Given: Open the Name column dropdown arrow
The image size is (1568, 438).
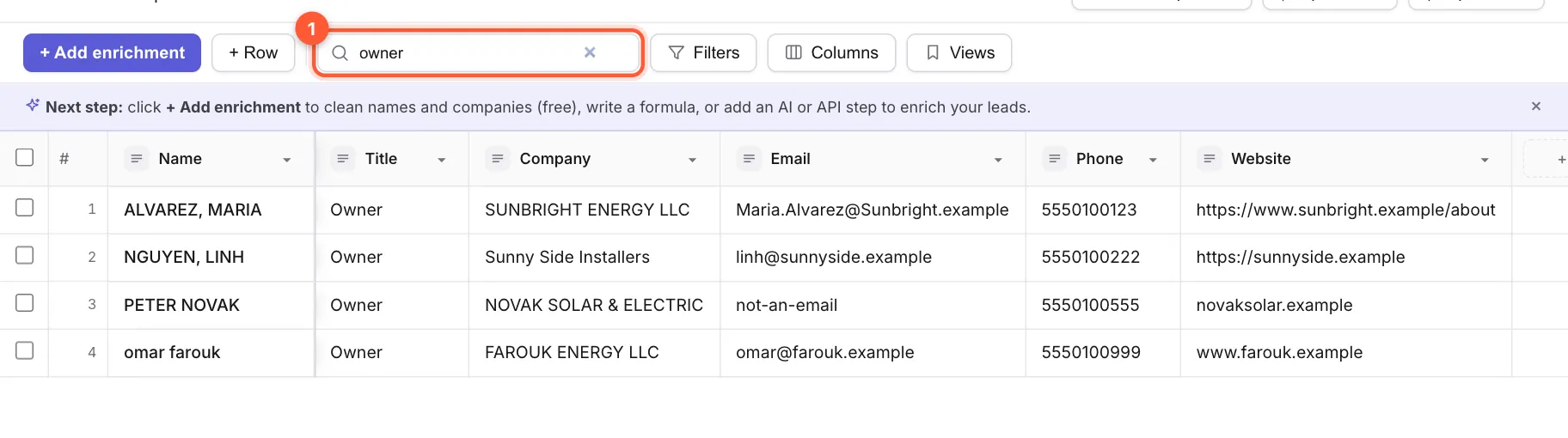Looking at the screenshot, I should point(287,160).
